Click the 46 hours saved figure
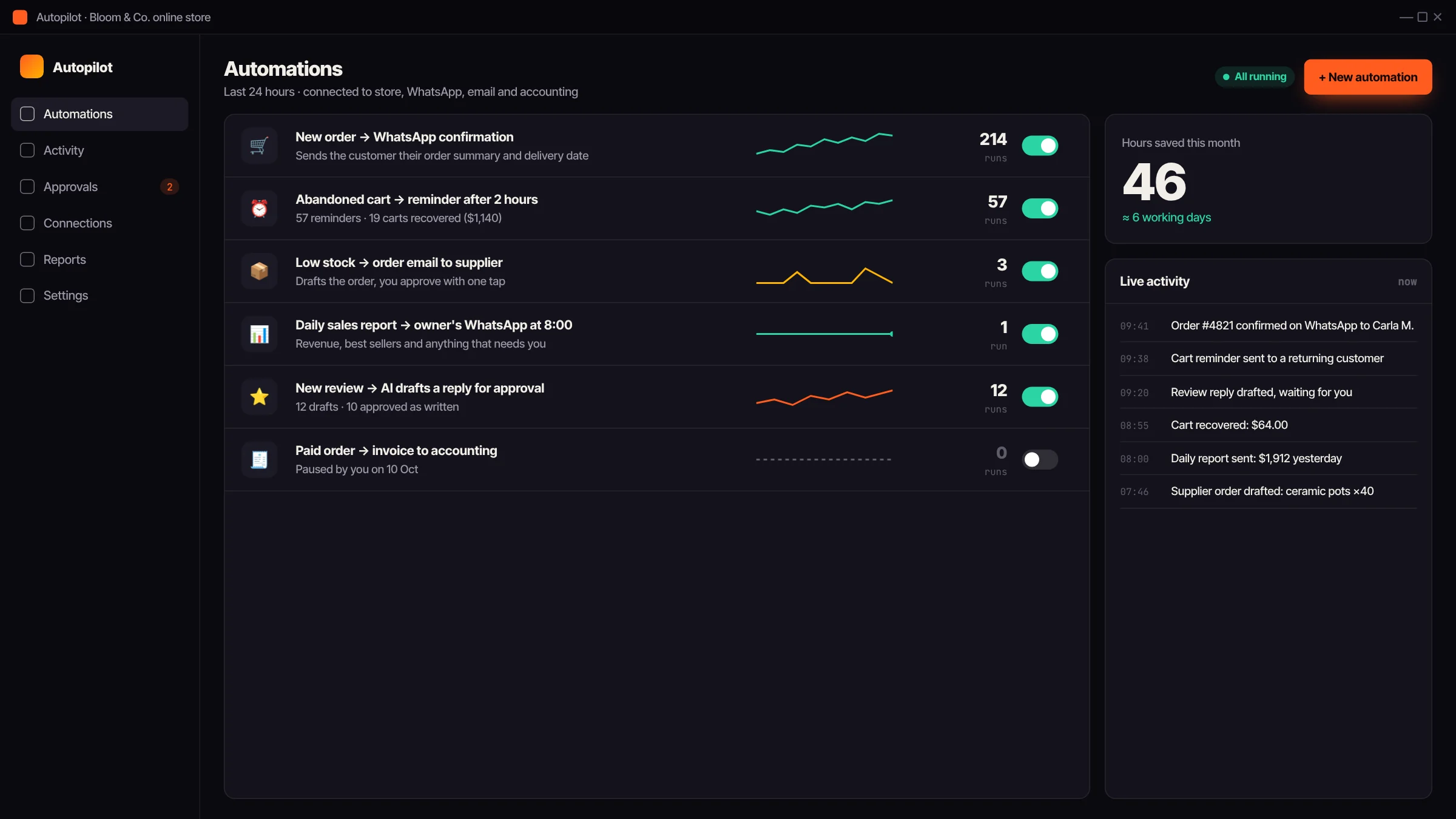This screenshot has width=1456, height=819. point(1154,181)
